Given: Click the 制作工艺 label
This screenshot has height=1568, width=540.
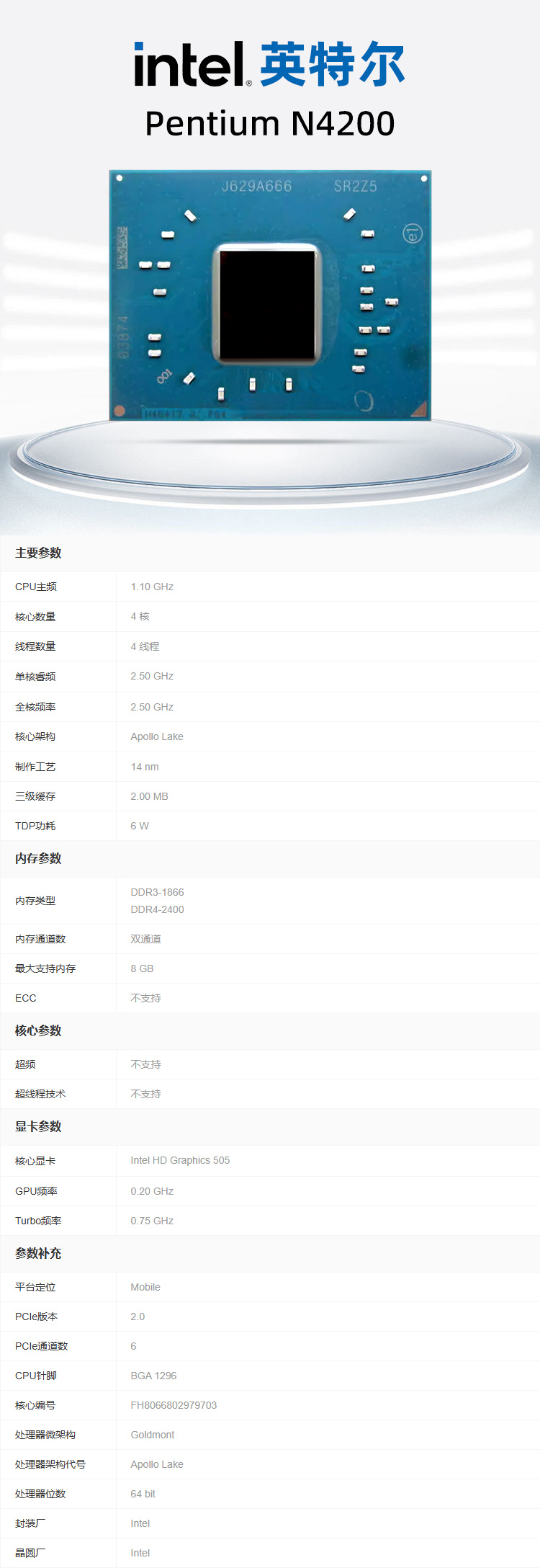Looking at the screenshot, I should pos(35,767).
